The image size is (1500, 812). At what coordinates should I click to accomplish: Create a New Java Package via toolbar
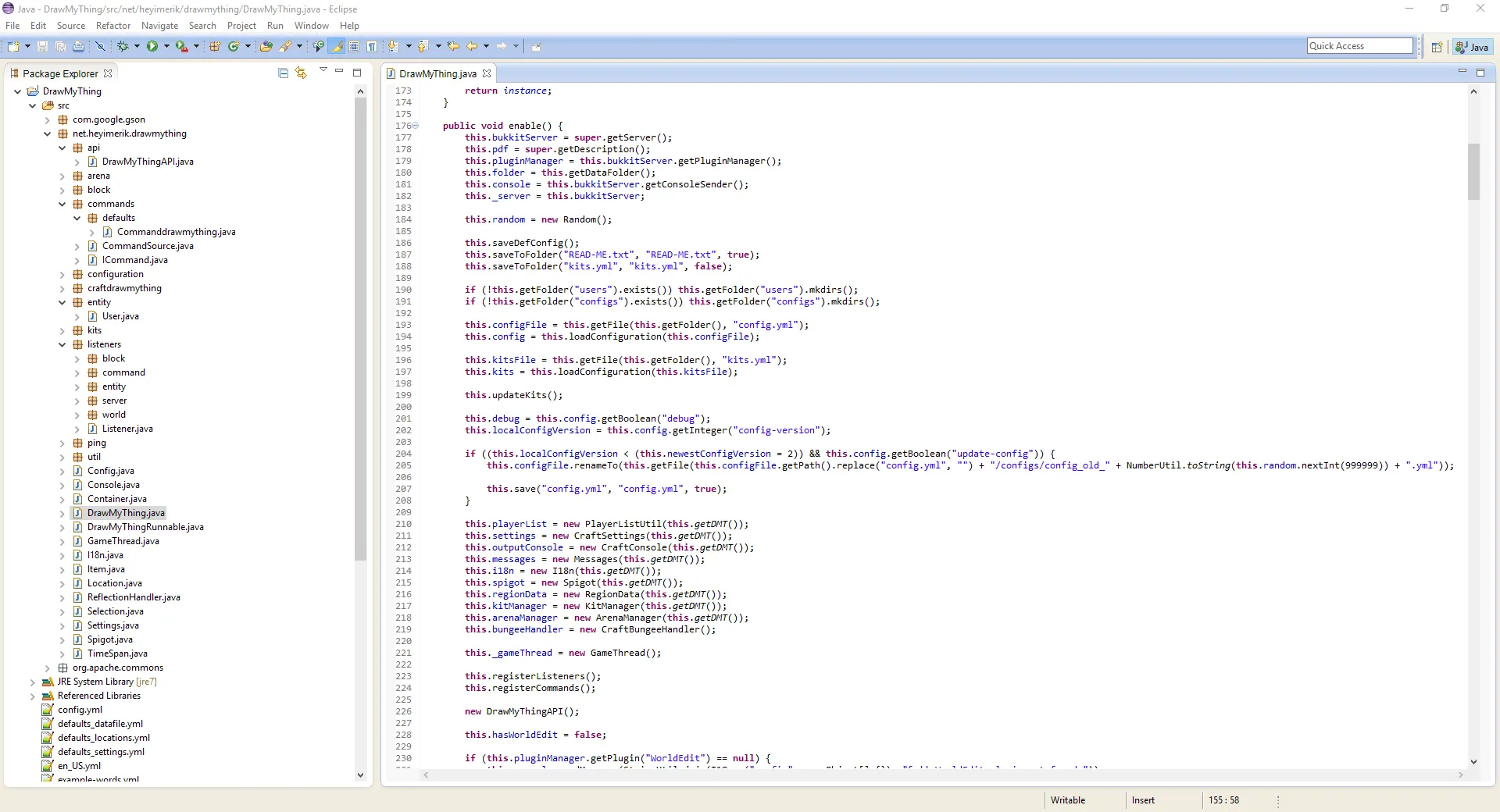[x=215, y=47]
